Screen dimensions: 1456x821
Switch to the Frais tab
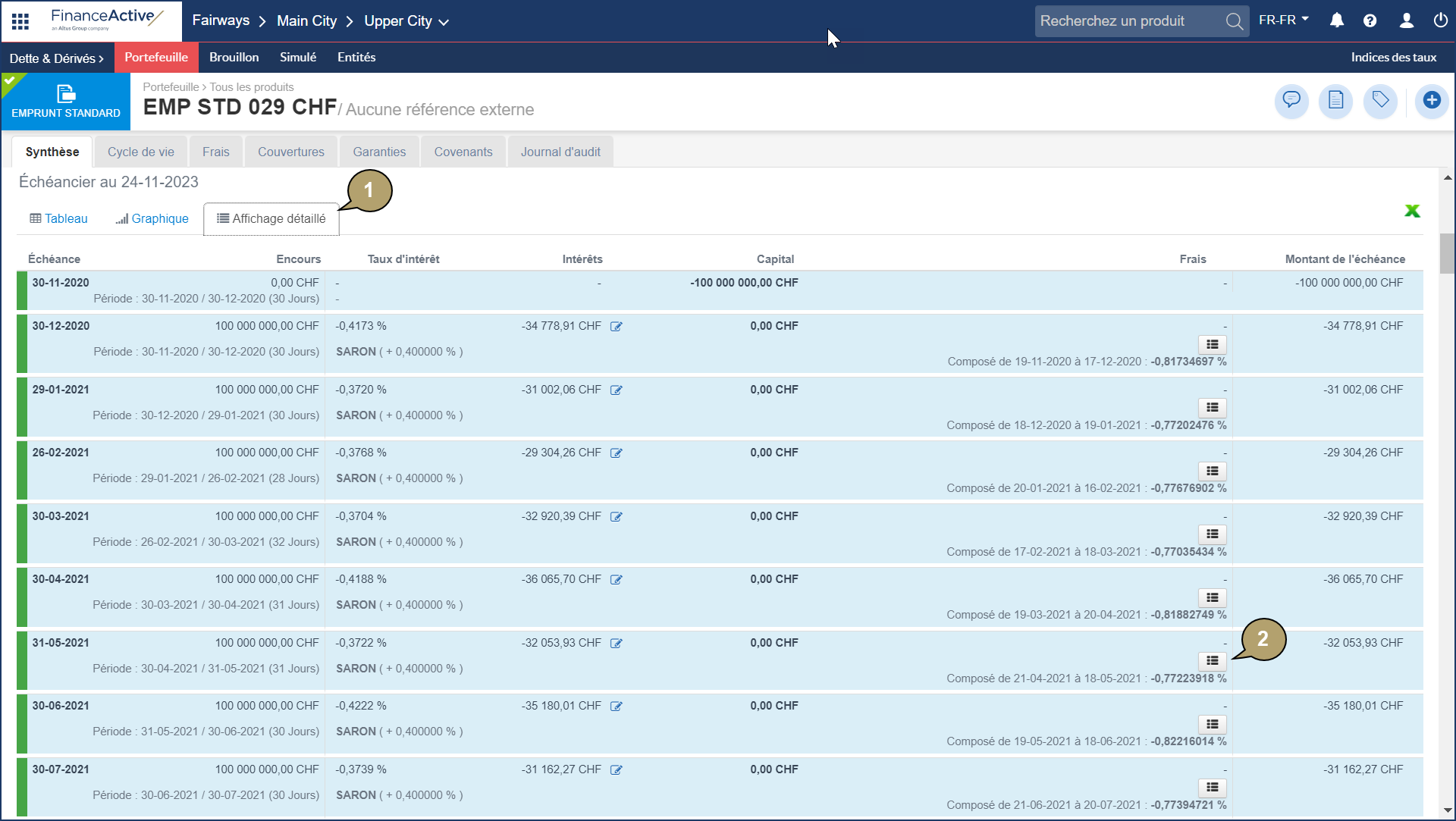click(x=216, y=152)
